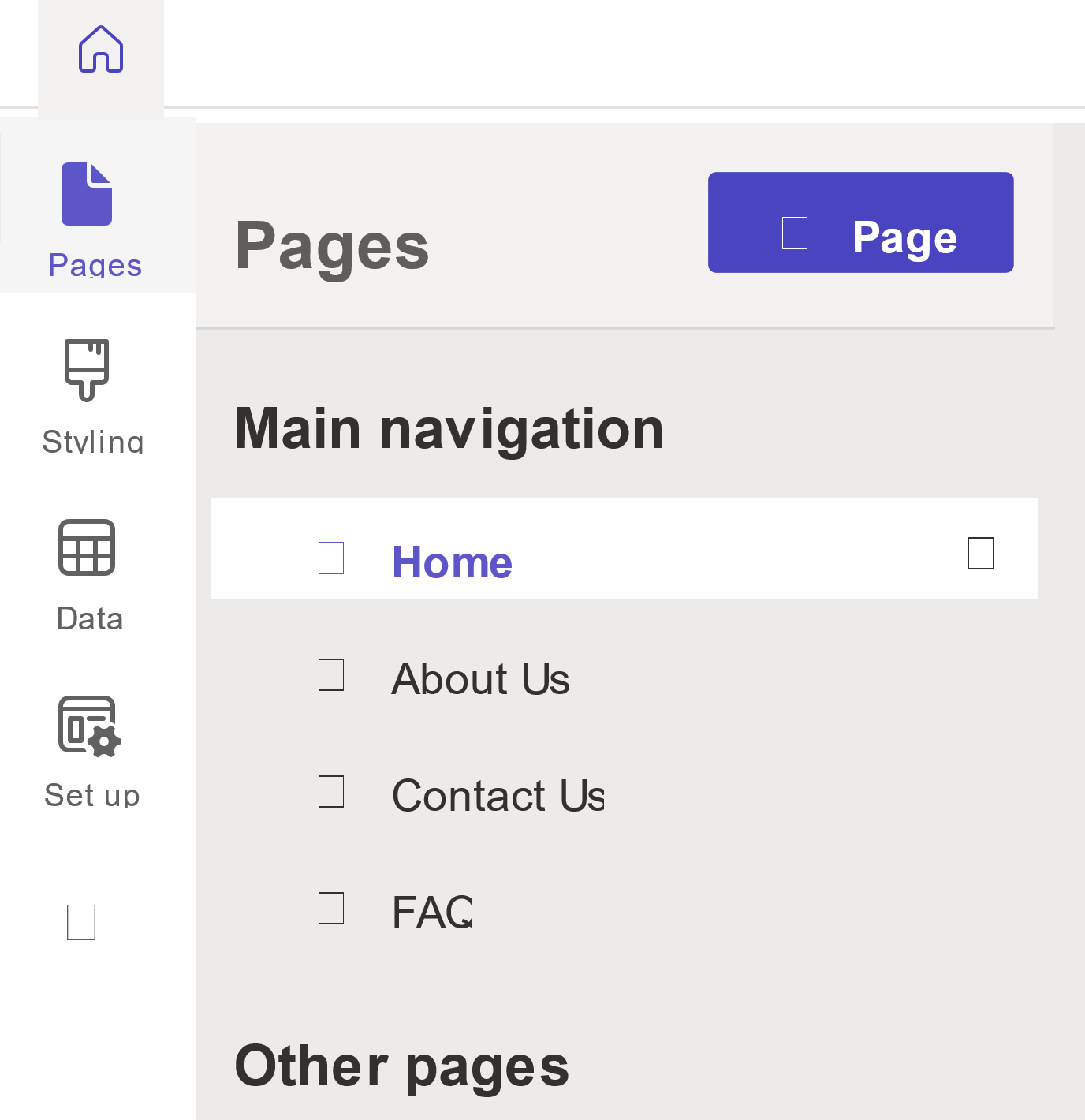Toggle the checkbox next to About Us
Viewport: 1085px width, 1120px height.
click(x=330, y=674)
